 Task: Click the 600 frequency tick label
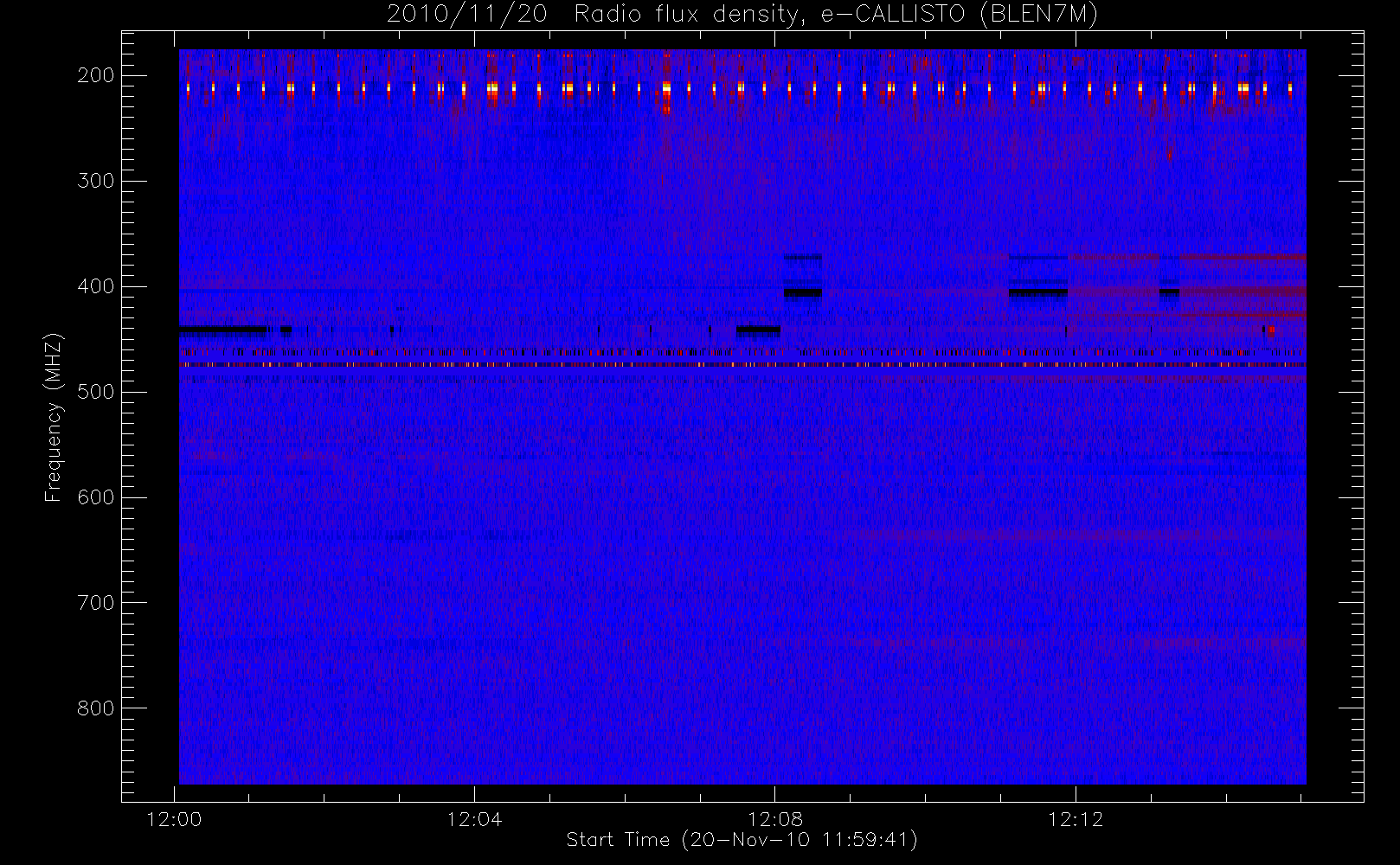tap(95, 497)
